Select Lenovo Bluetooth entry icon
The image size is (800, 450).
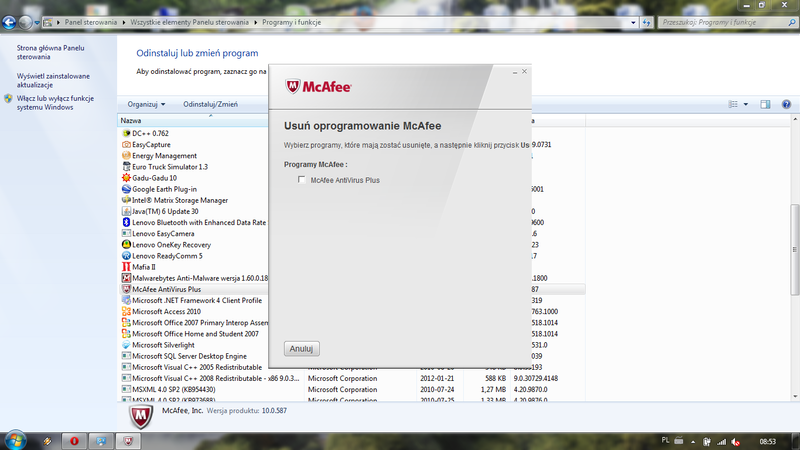[126, 222]
